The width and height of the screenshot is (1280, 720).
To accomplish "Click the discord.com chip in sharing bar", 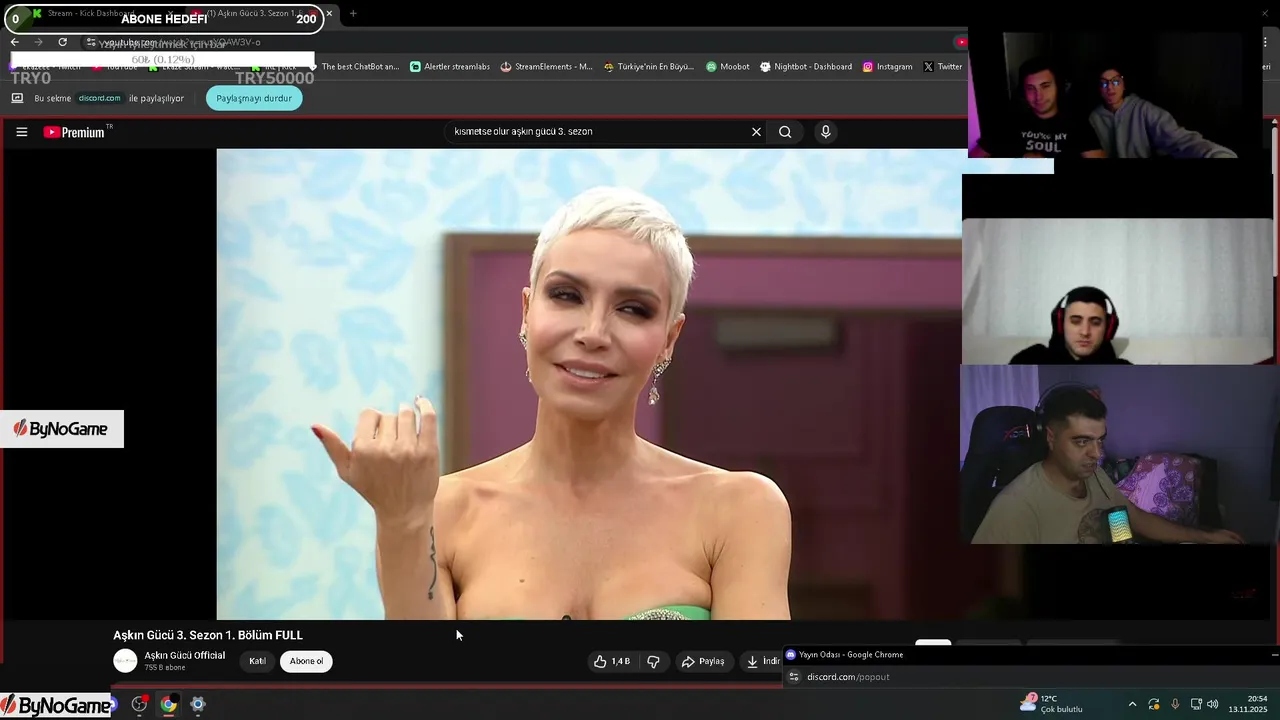I will tap(99, 98).
